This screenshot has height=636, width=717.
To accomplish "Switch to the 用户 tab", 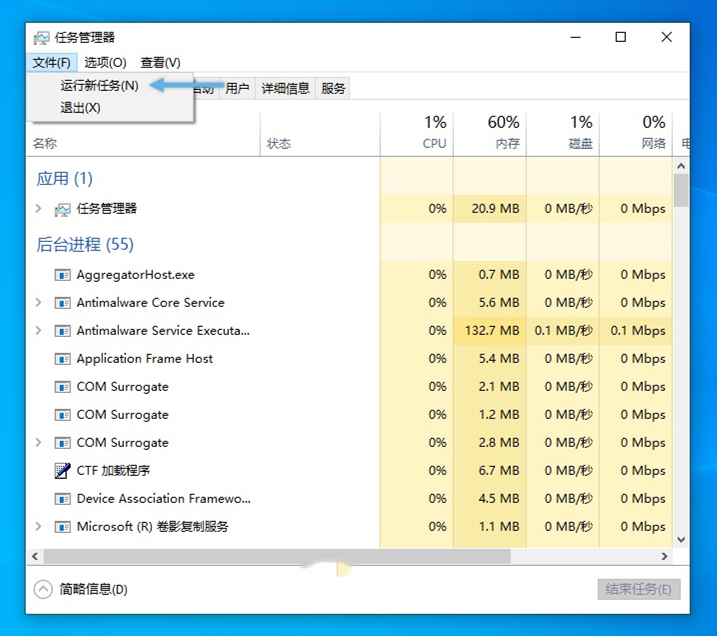I will coord(237,88).
